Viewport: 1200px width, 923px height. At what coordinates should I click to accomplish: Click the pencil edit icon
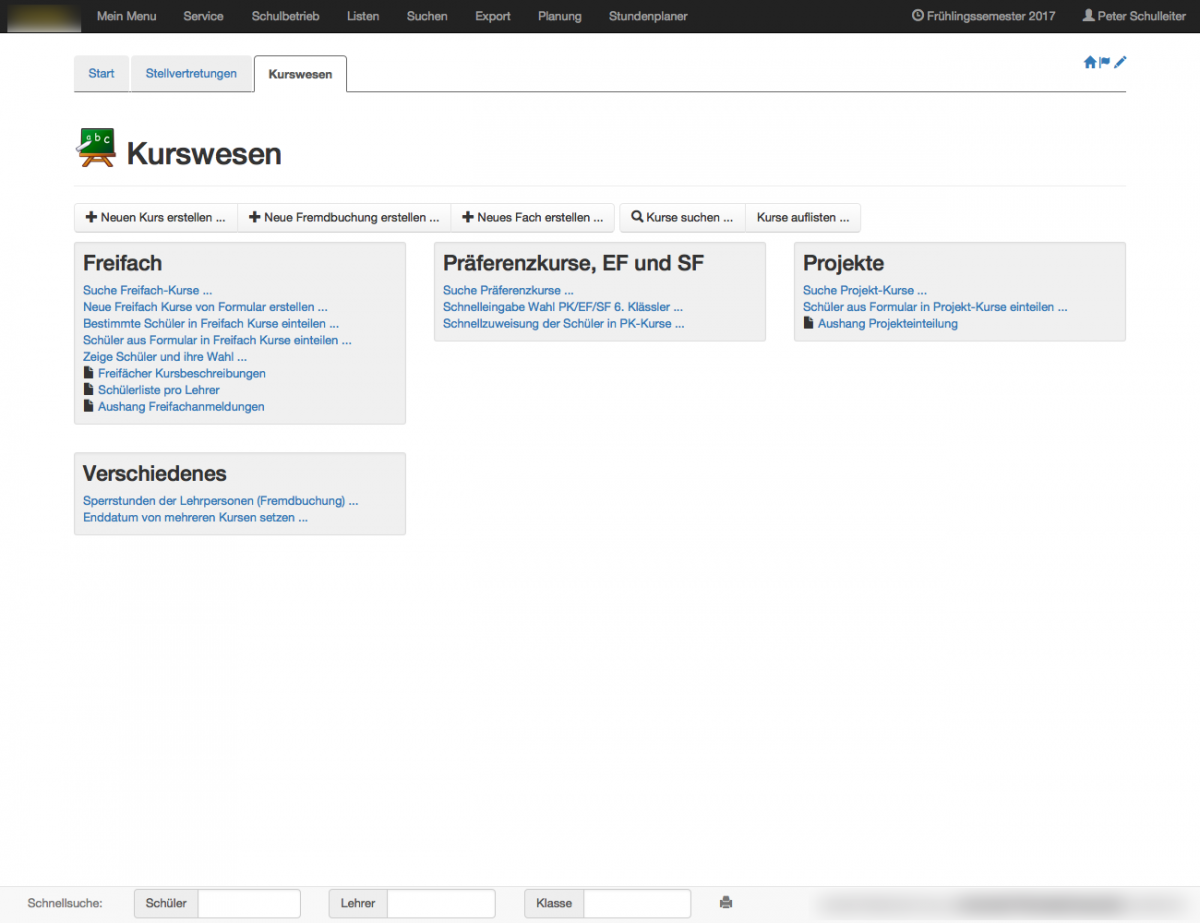click(1120, 62)
